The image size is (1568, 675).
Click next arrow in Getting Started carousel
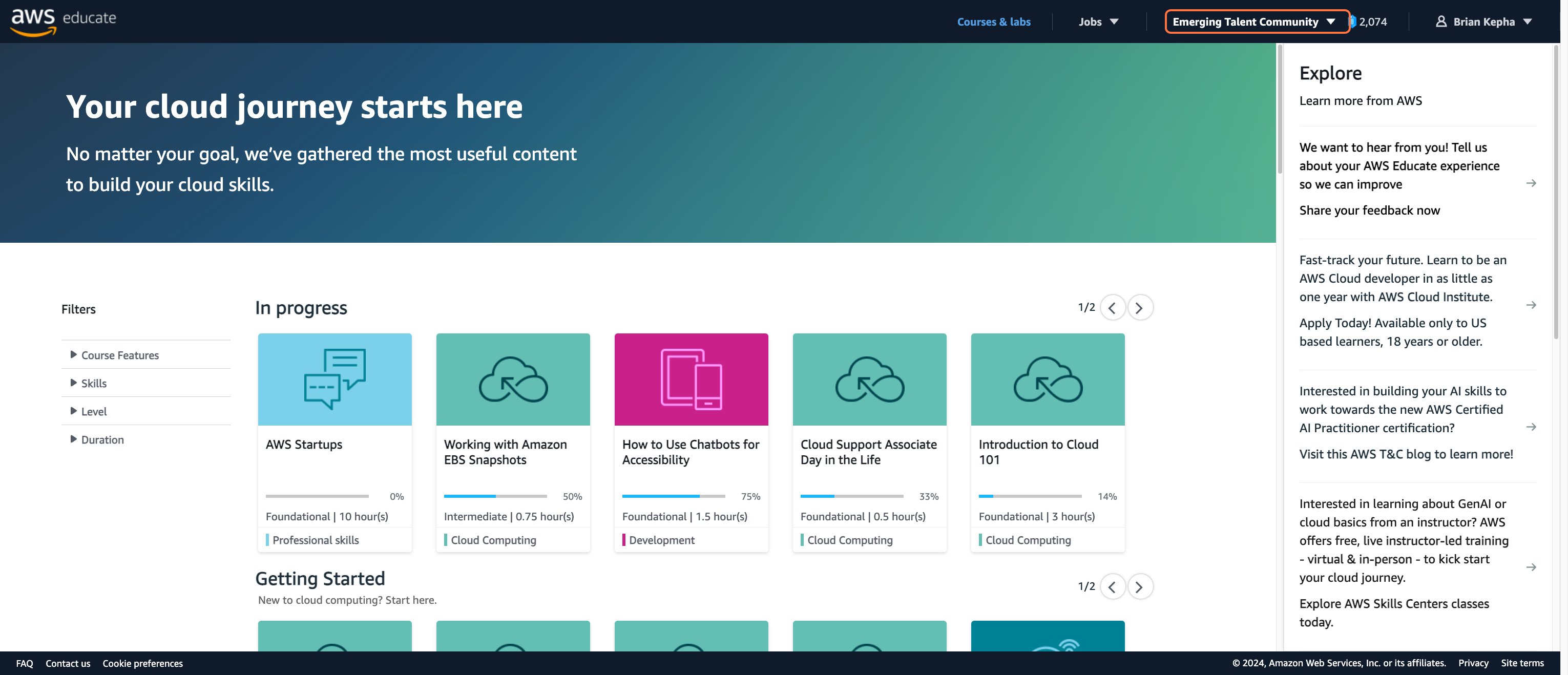point(1139,587)
